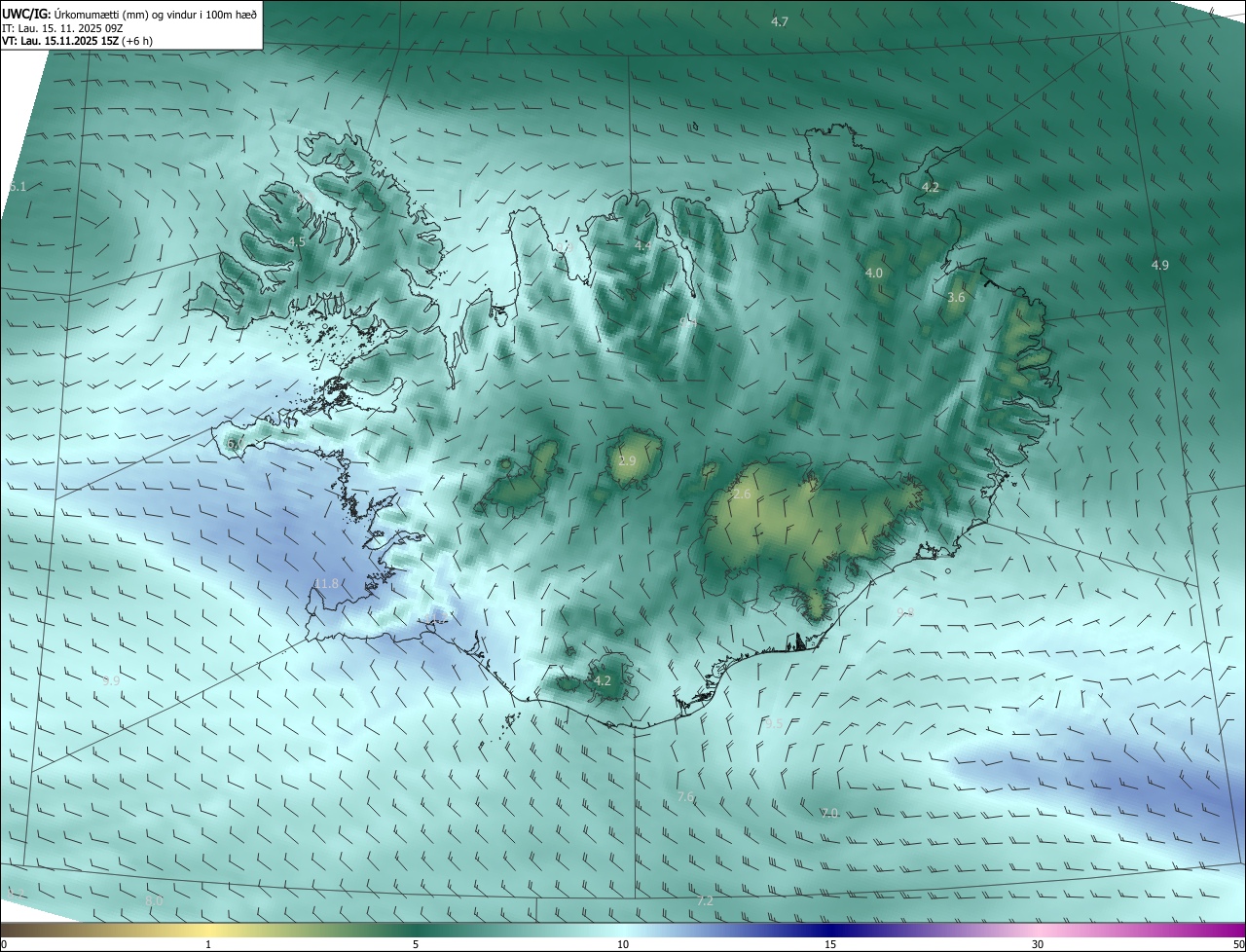Click the colorbar tick label 15
This screenshot has width=1246, height=952.
(x=830, y=944)
